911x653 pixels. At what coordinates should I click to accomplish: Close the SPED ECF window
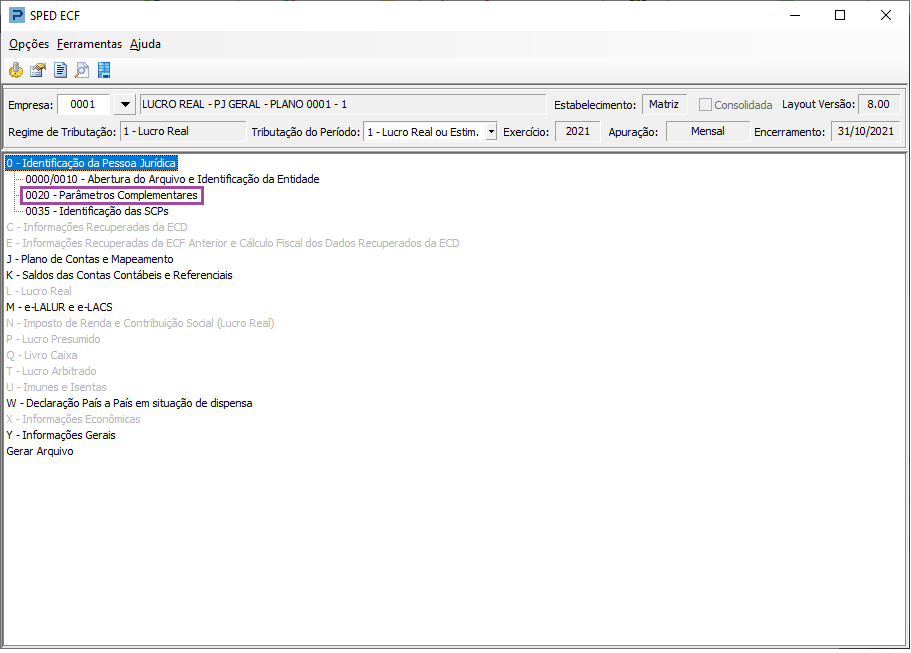click(x=885, y=16)
